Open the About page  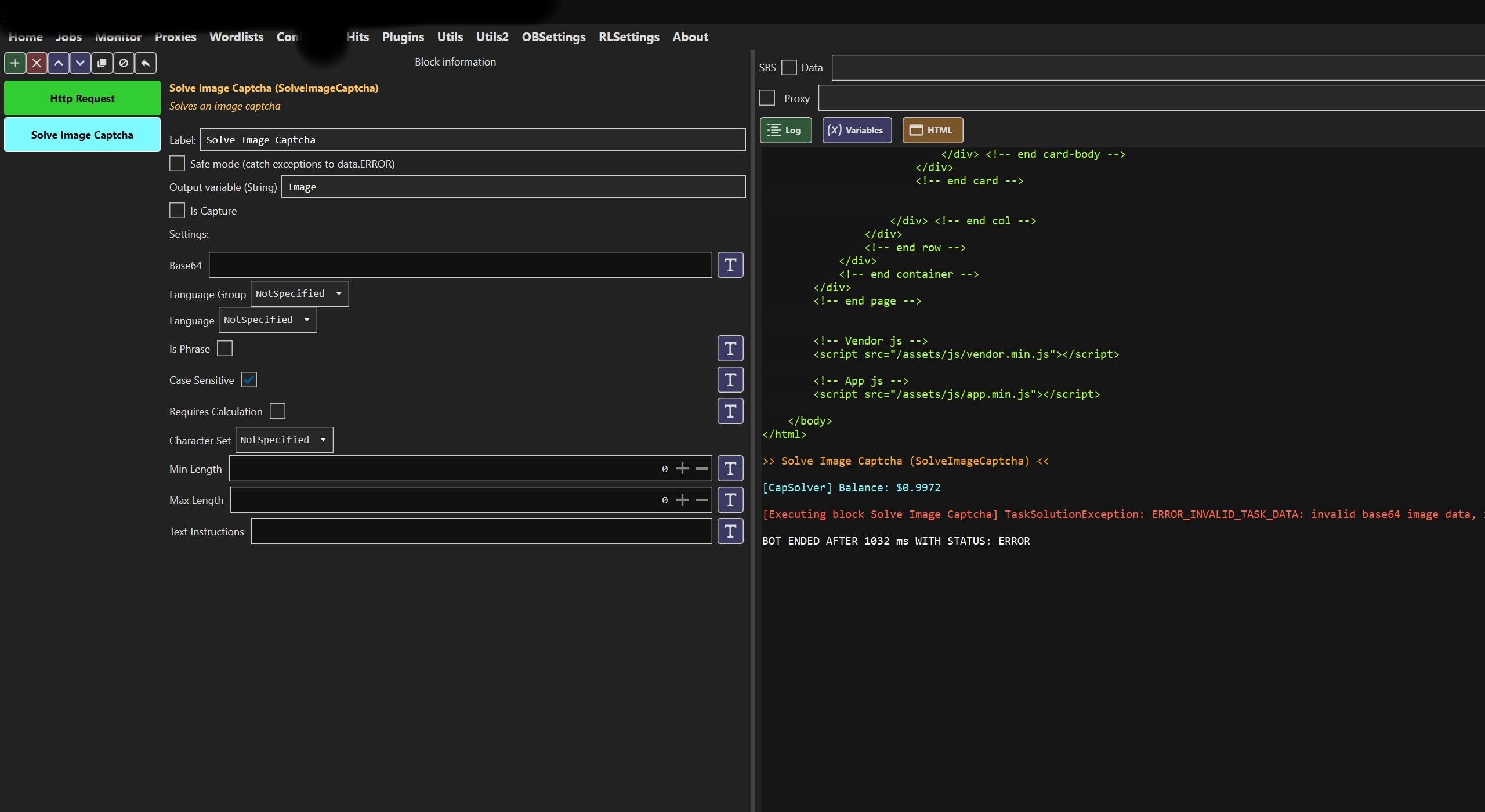tap(690, 37)
